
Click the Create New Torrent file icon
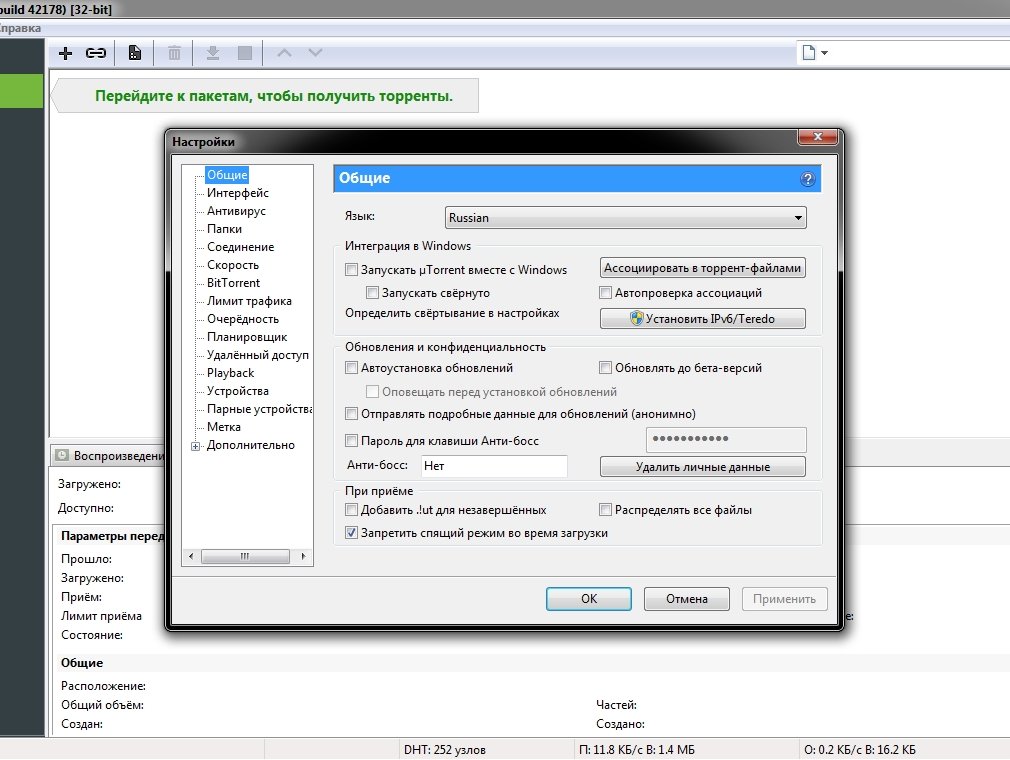coord(135,53)
